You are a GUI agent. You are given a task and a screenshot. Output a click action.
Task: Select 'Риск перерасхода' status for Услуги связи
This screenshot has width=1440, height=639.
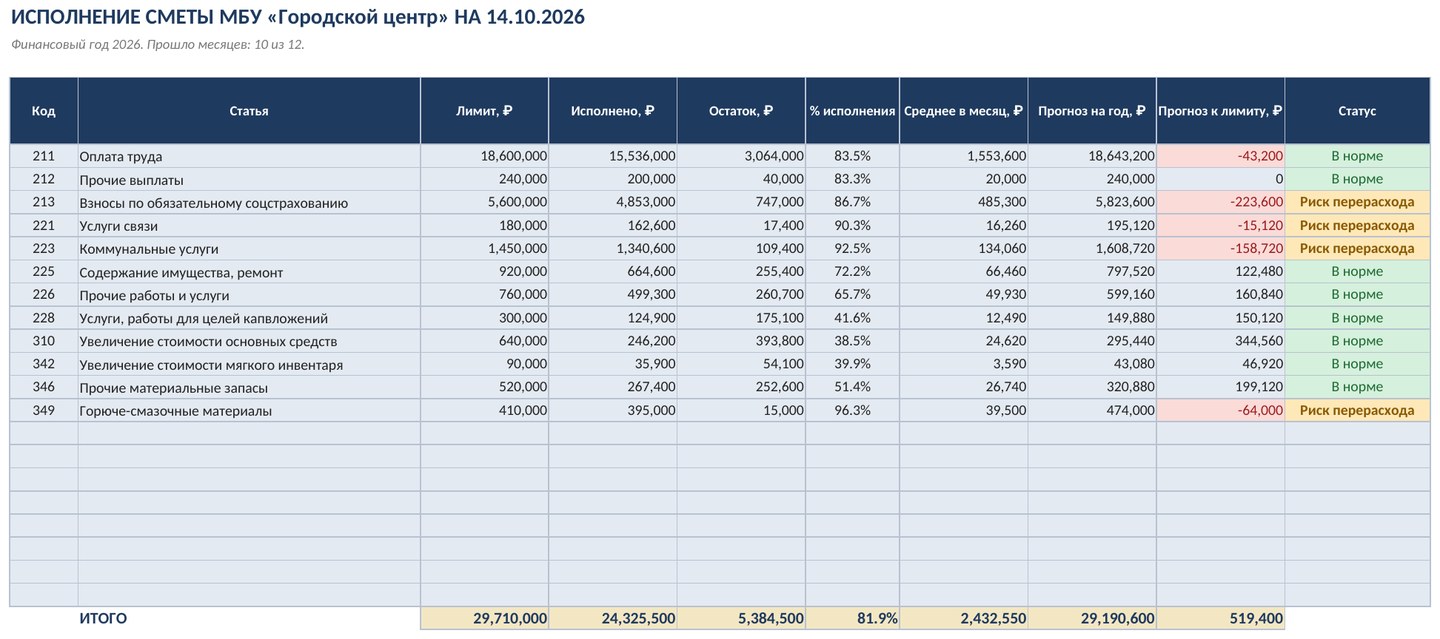point(1357,225)
